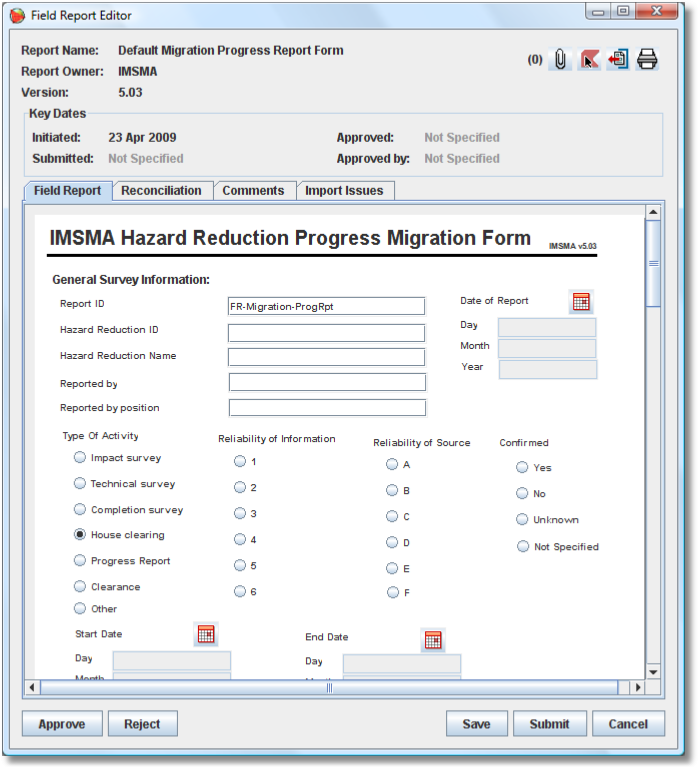Switch to the Reconciliation tab
Image resolution: width=699 pixels, height=770 pixels.
[x=161, y=191]
